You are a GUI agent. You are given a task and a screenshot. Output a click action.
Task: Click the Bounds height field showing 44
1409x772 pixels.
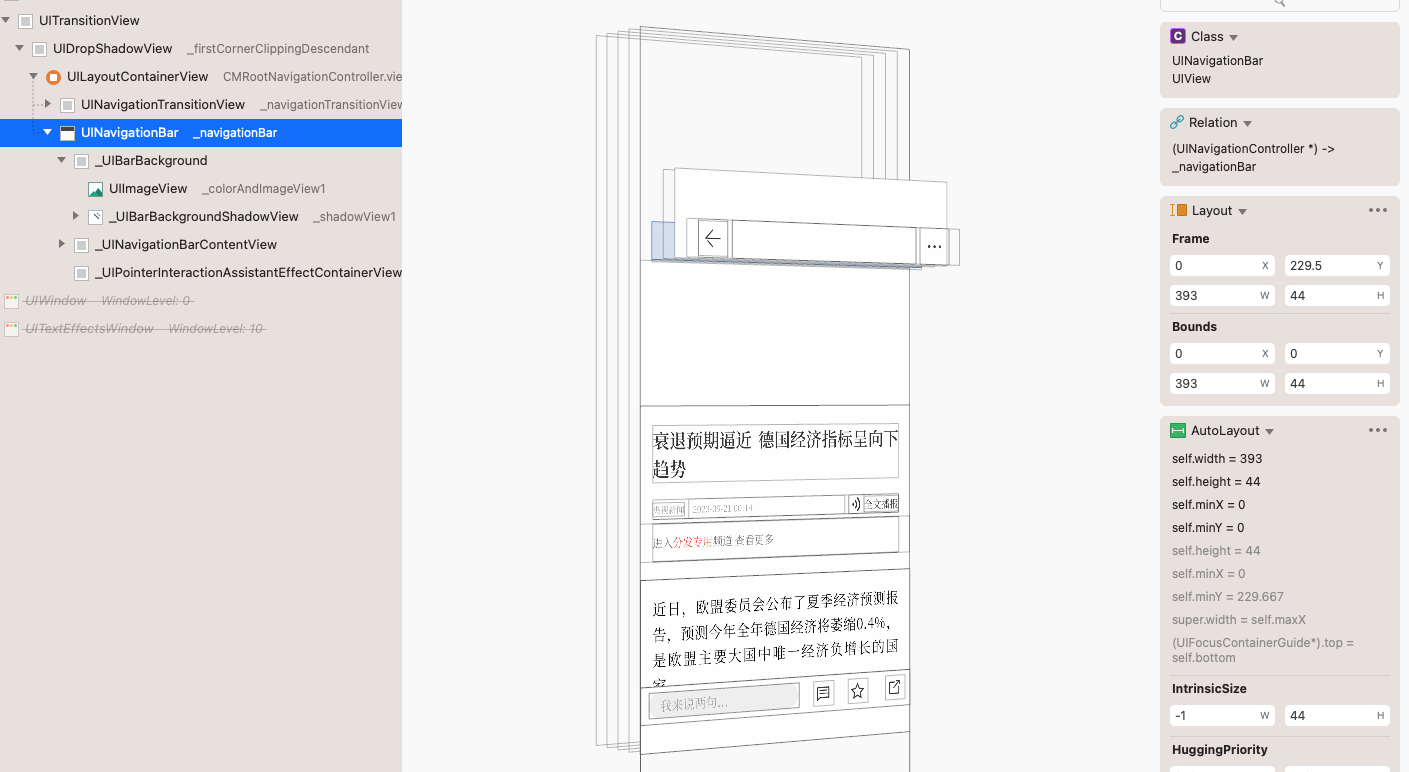click(1337, 383)
